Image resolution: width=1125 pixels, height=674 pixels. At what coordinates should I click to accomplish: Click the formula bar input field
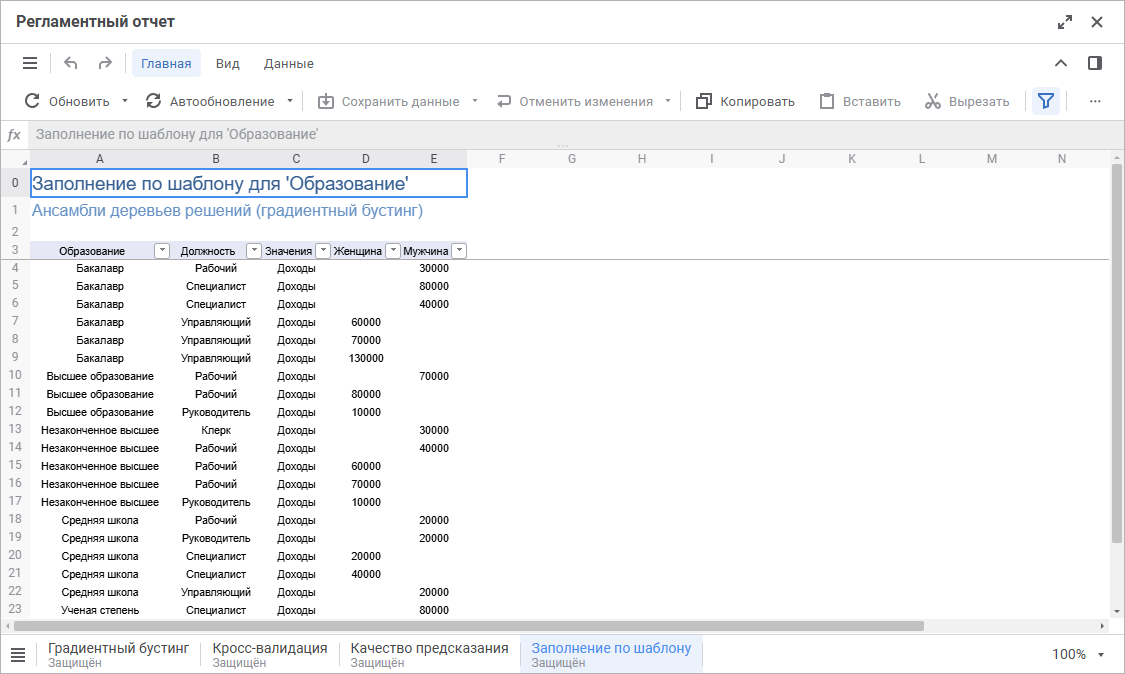tap(574, 134)
